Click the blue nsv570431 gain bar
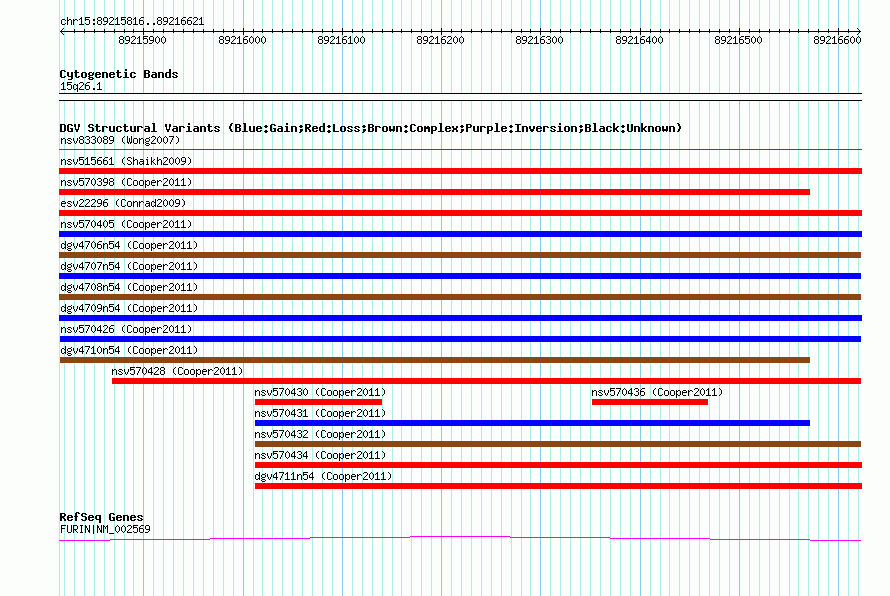This screenshot has height=596, width=890. pyautogui.click(x=532, y=423)
